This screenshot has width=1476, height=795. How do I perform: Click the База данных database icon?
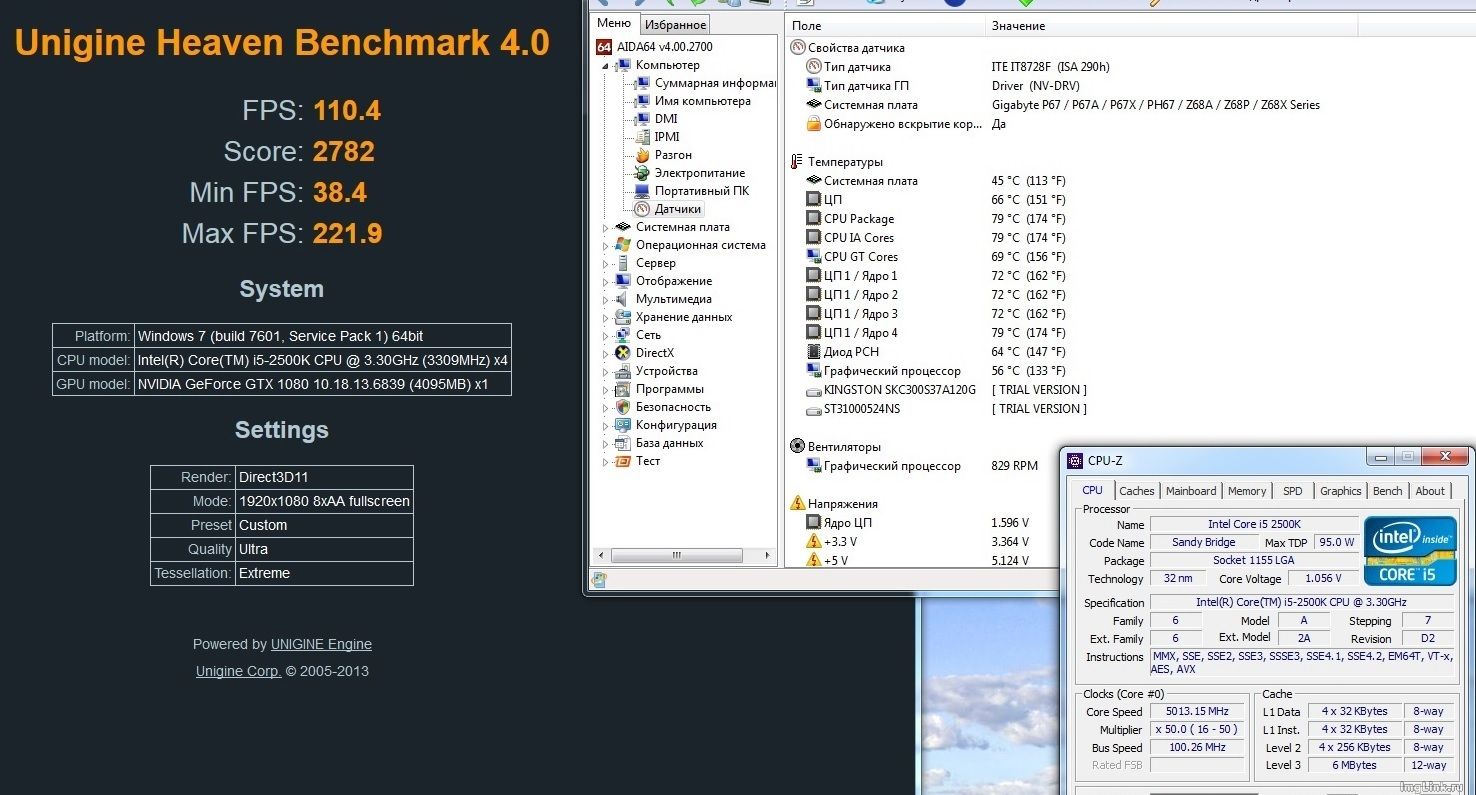tap(624, 443)
